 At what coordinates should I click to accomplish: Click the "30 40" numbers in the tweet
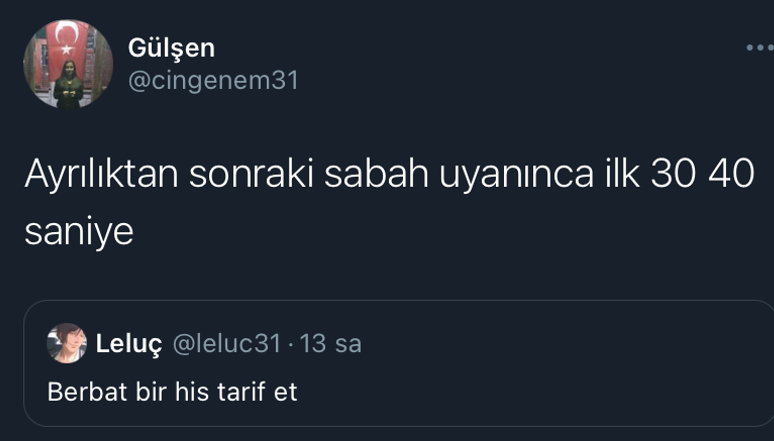coord(702,174)
